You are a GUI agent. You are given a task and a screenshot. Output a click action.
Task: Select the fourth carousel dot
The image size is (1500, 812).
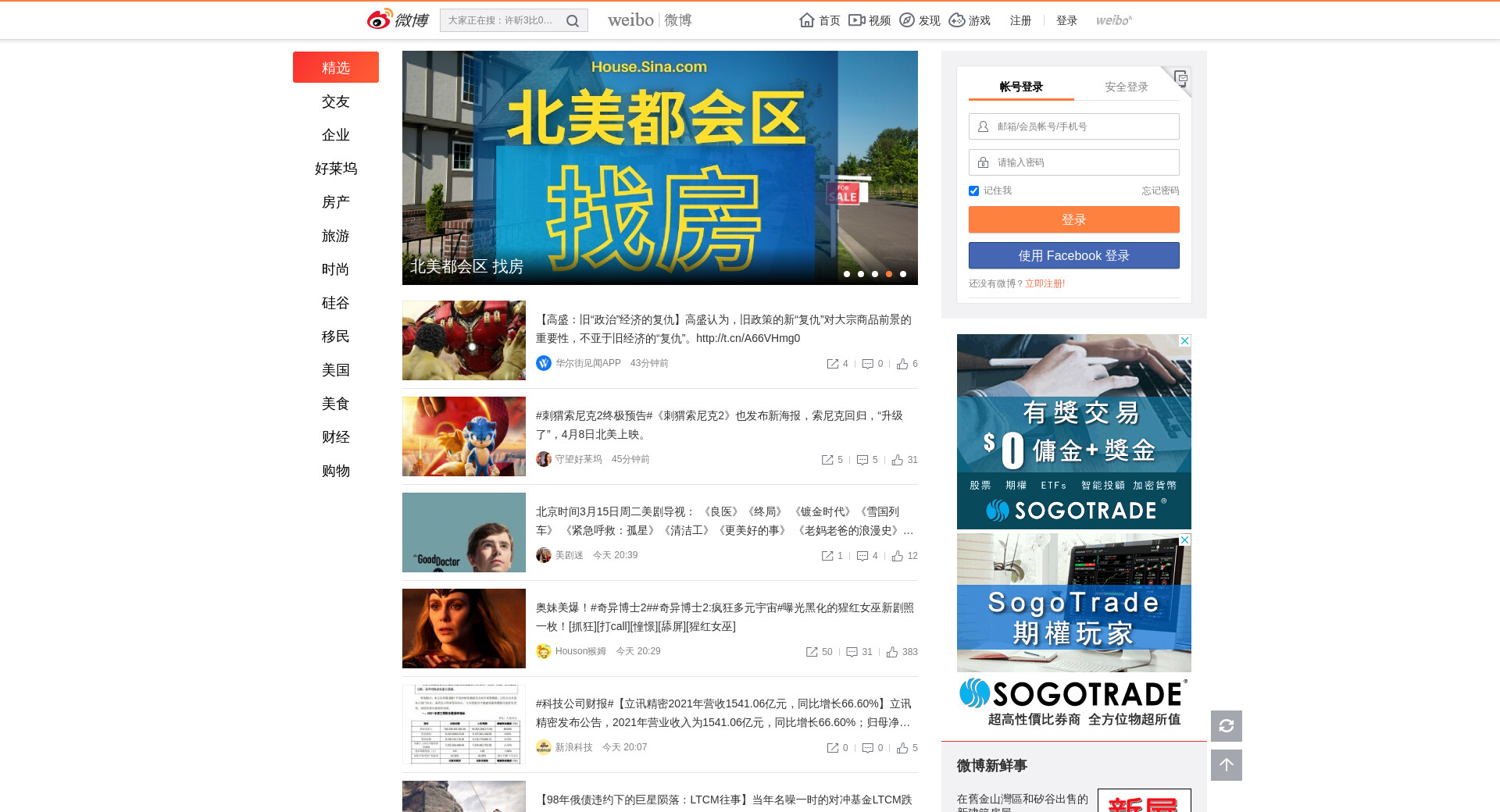(x=889, y=274)
